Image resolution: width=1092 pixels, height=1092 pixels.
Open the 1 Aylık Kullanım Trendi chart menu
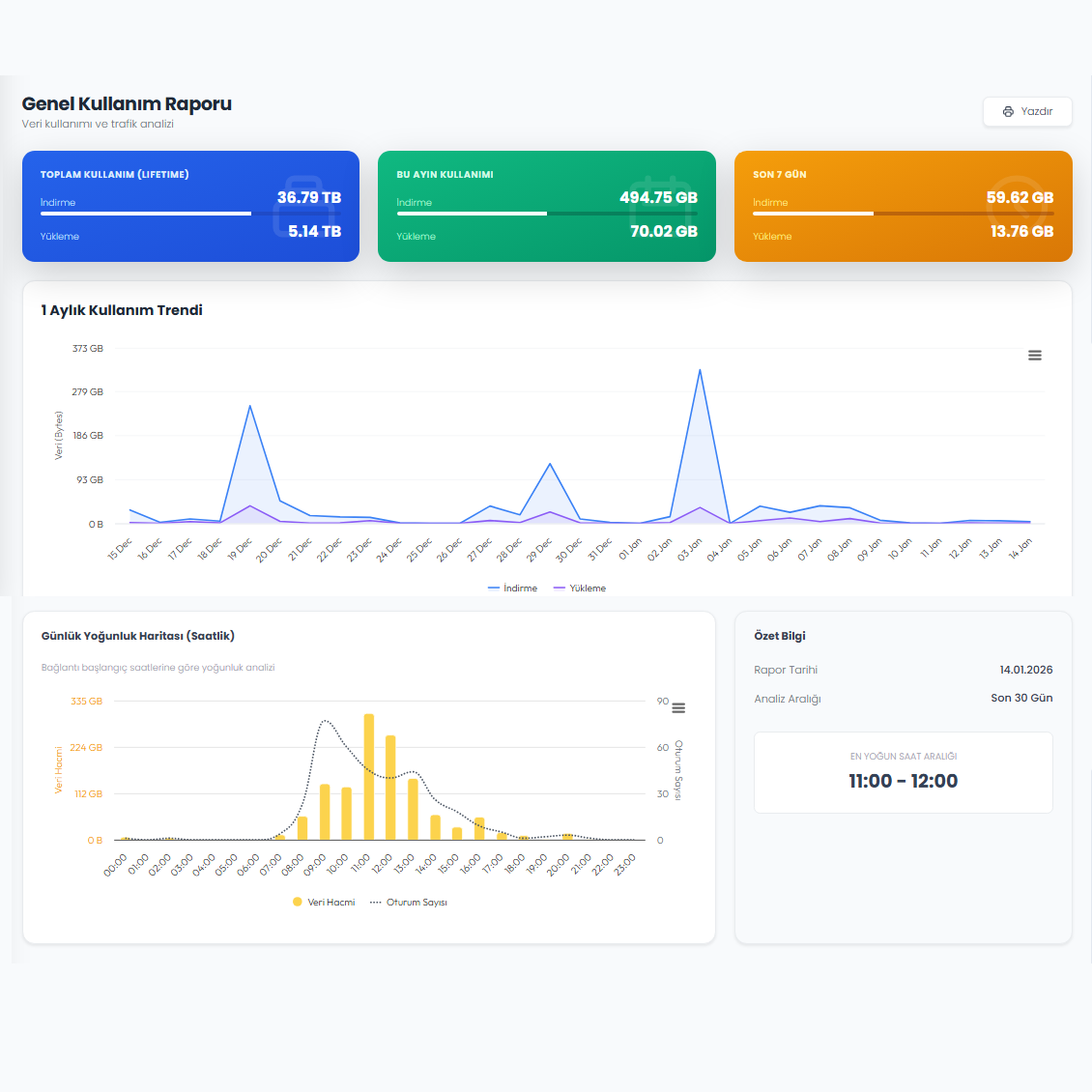[1034, 356]
